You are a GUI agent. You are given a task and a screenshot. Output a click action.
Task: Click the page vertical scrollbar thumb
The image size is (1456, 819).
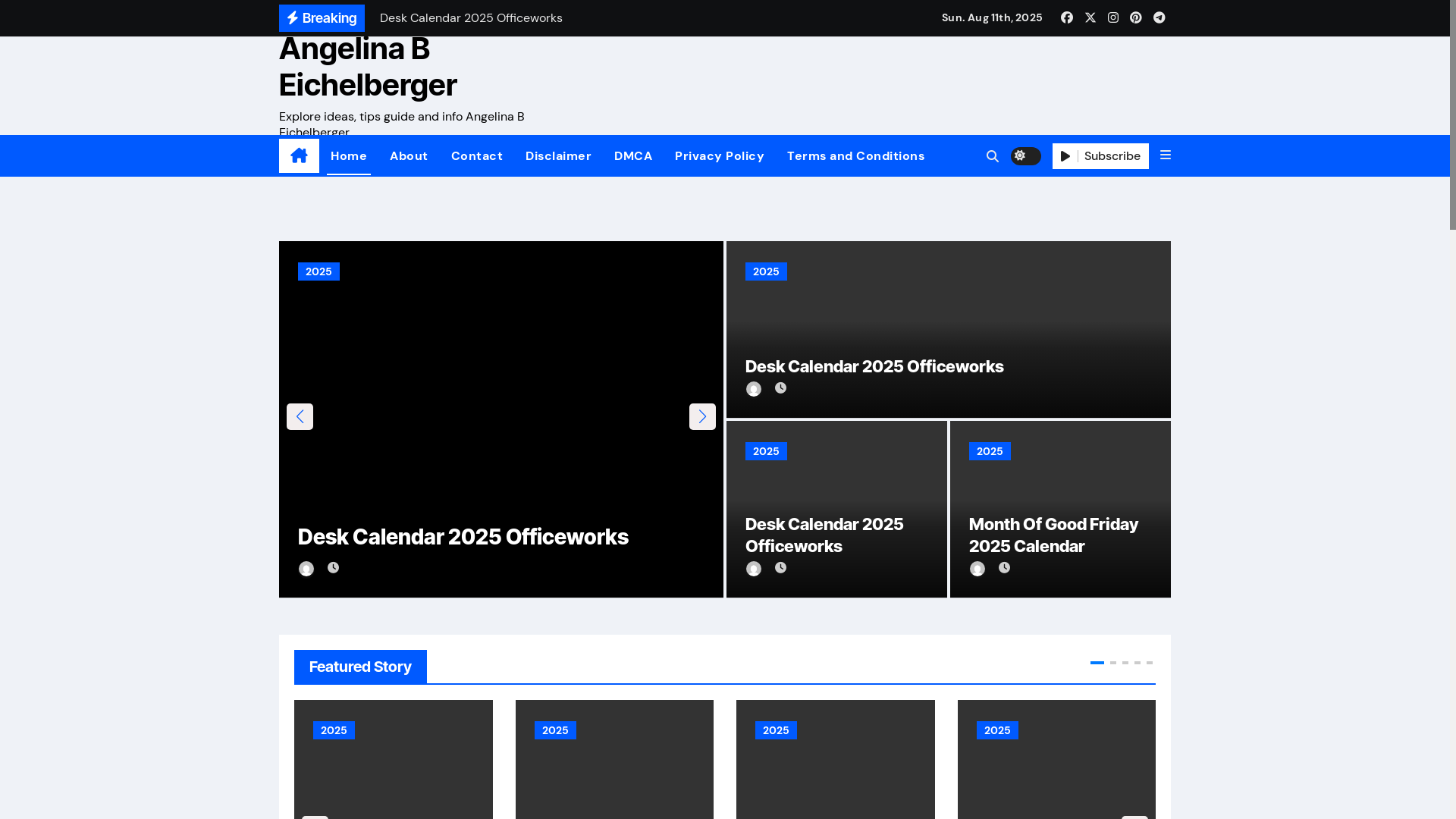[x=1453, y=115]
